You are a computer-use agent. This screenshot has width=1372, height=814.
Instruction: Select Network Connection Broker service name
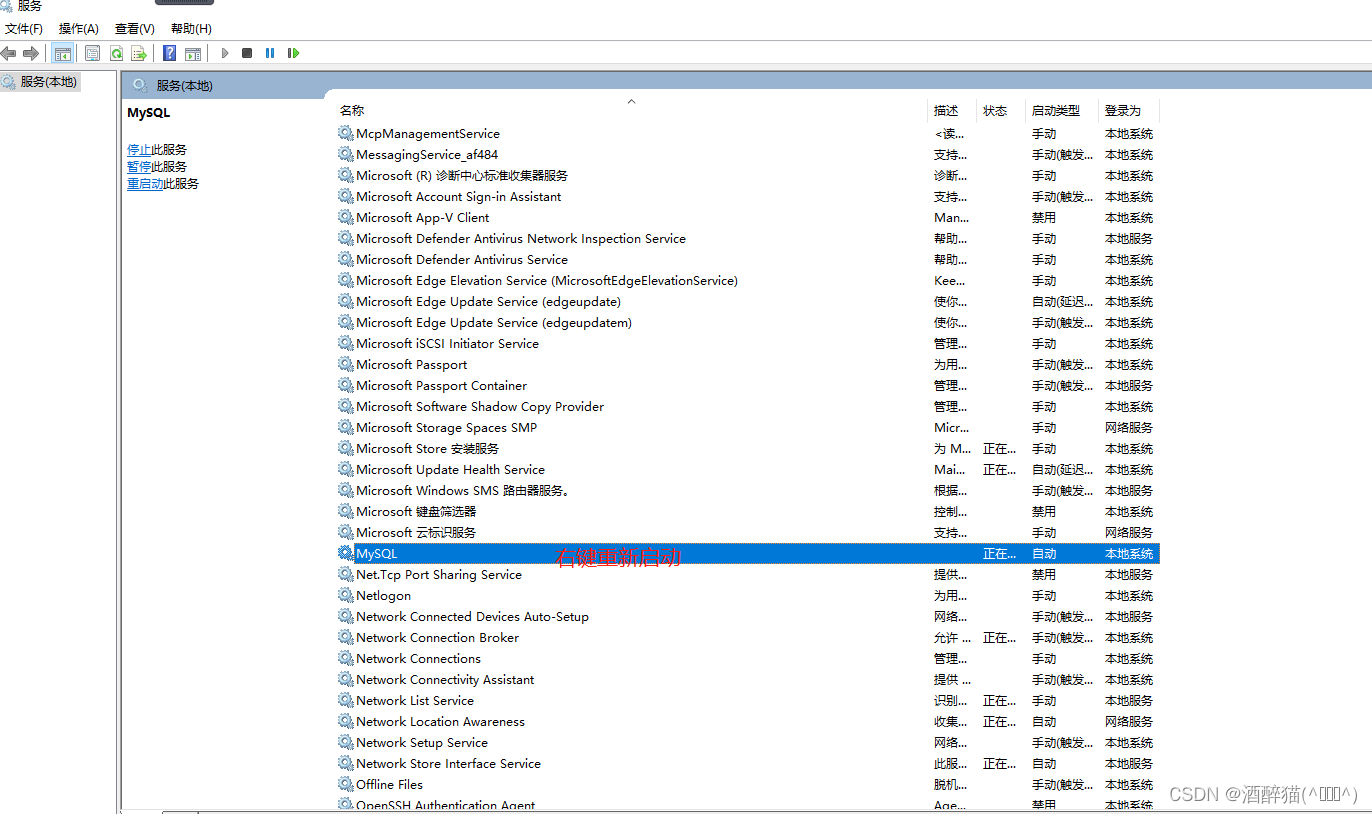tap(438, 637)
